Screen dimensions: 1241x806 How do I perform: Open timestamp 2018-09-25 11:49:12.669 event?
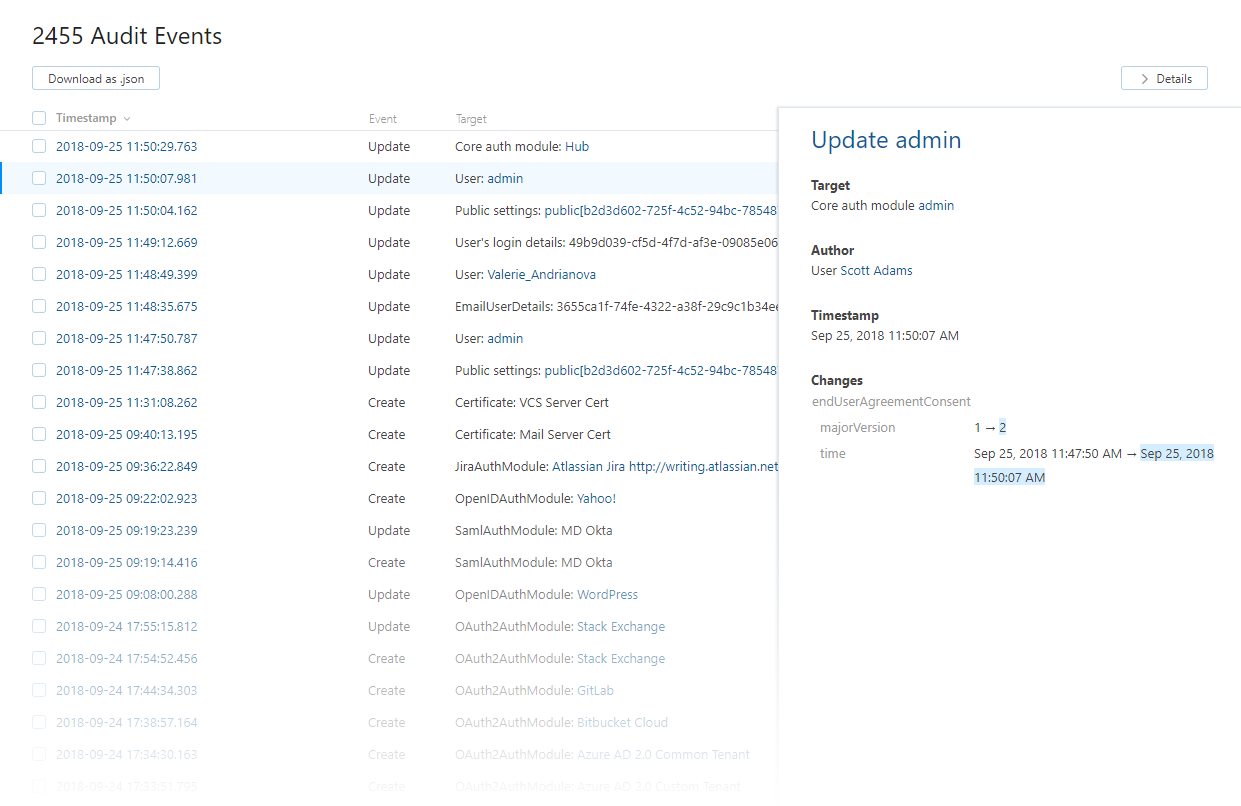[126, 242]
